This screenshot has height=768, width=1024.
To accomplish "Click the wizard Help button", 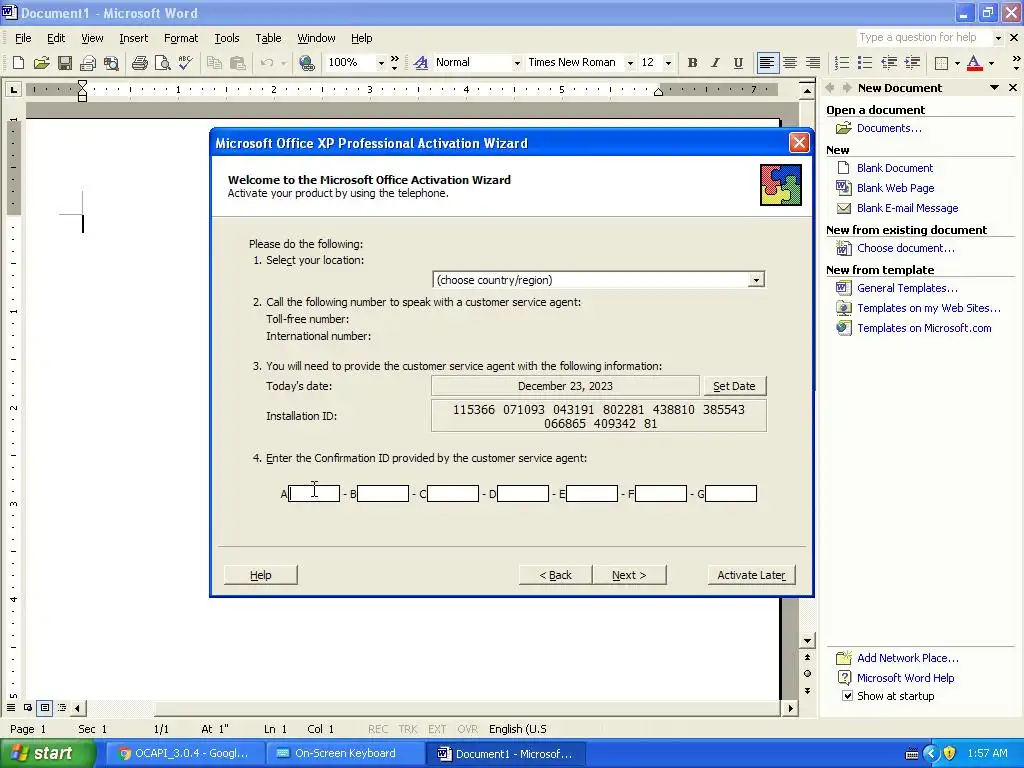I will pos(261,575).
